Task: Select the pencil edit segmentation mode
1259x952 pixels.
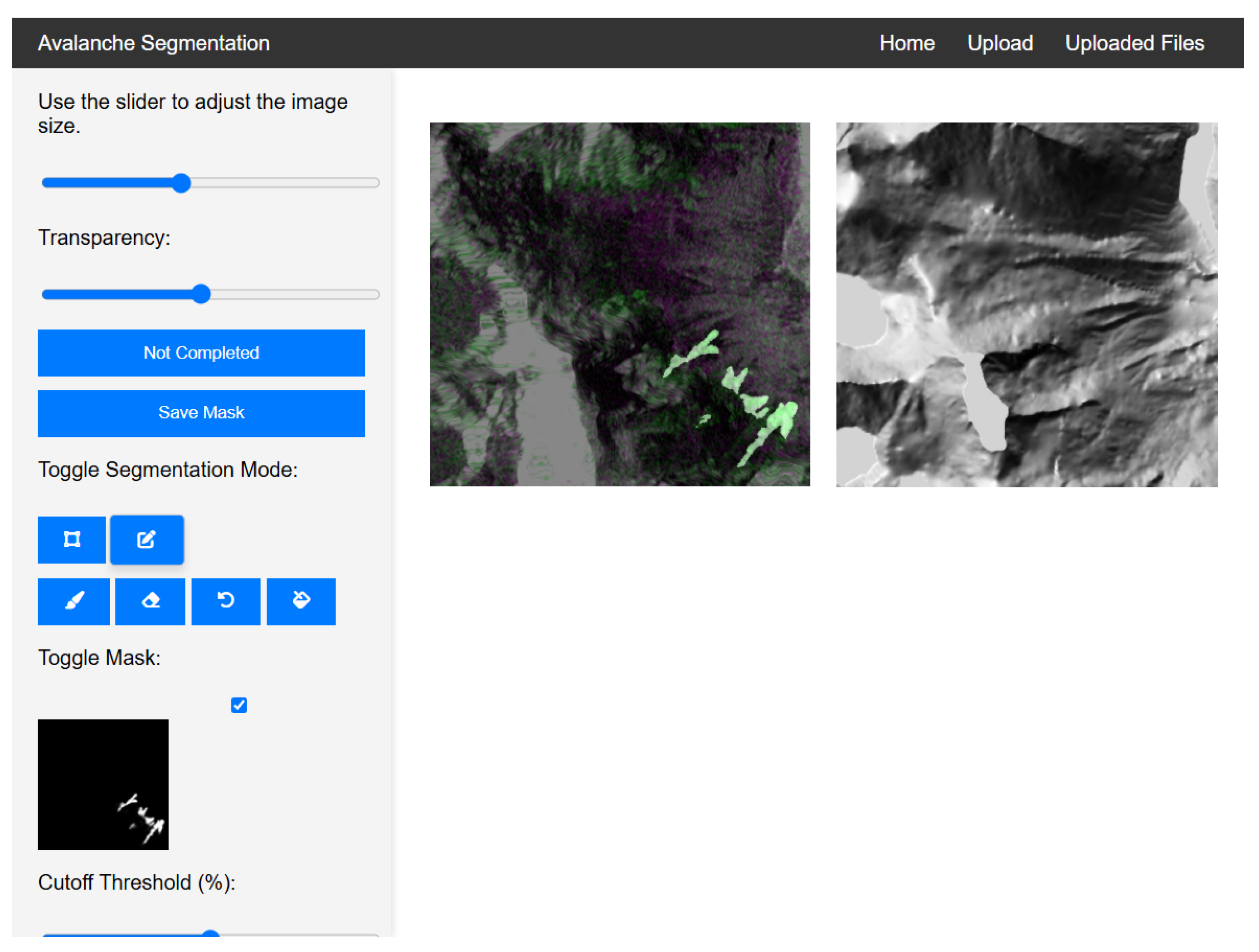Action: pos(147,539)
